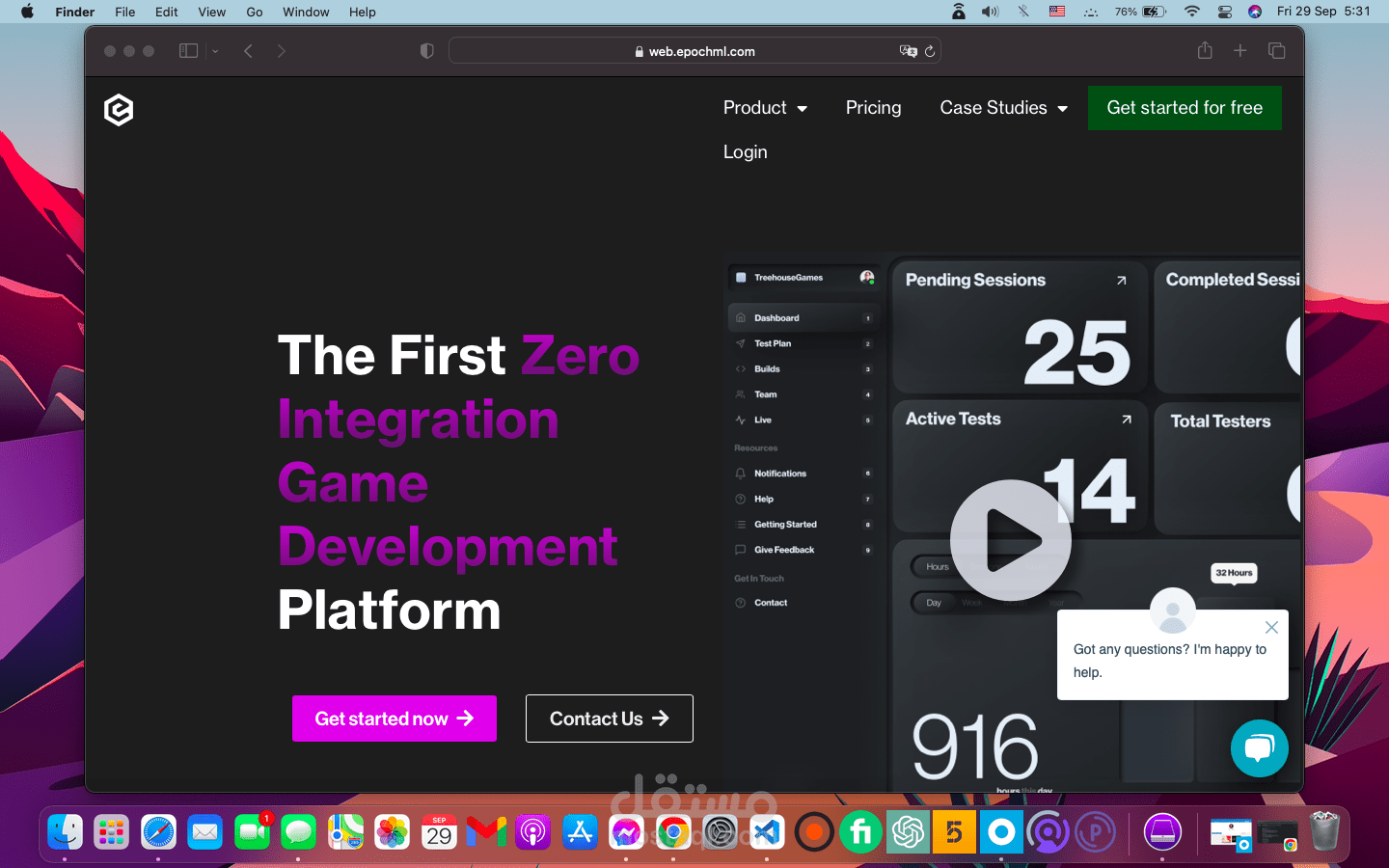Open Launchpad from the Dock
The image size is (1389, 868).
[x=111, y=831]
